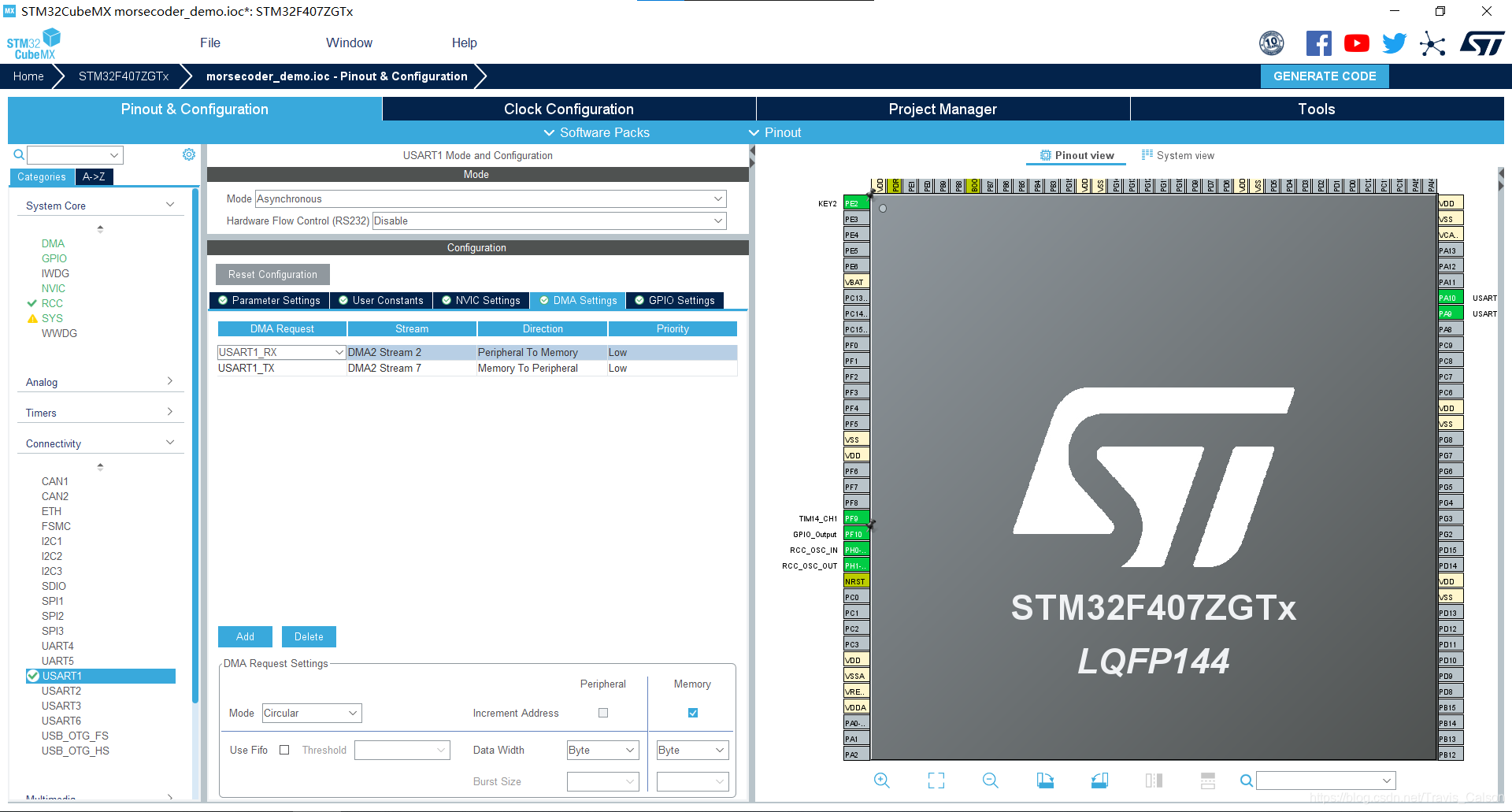Go to Home breadcrumb
1512x812 pixels.
click(28, 76)
